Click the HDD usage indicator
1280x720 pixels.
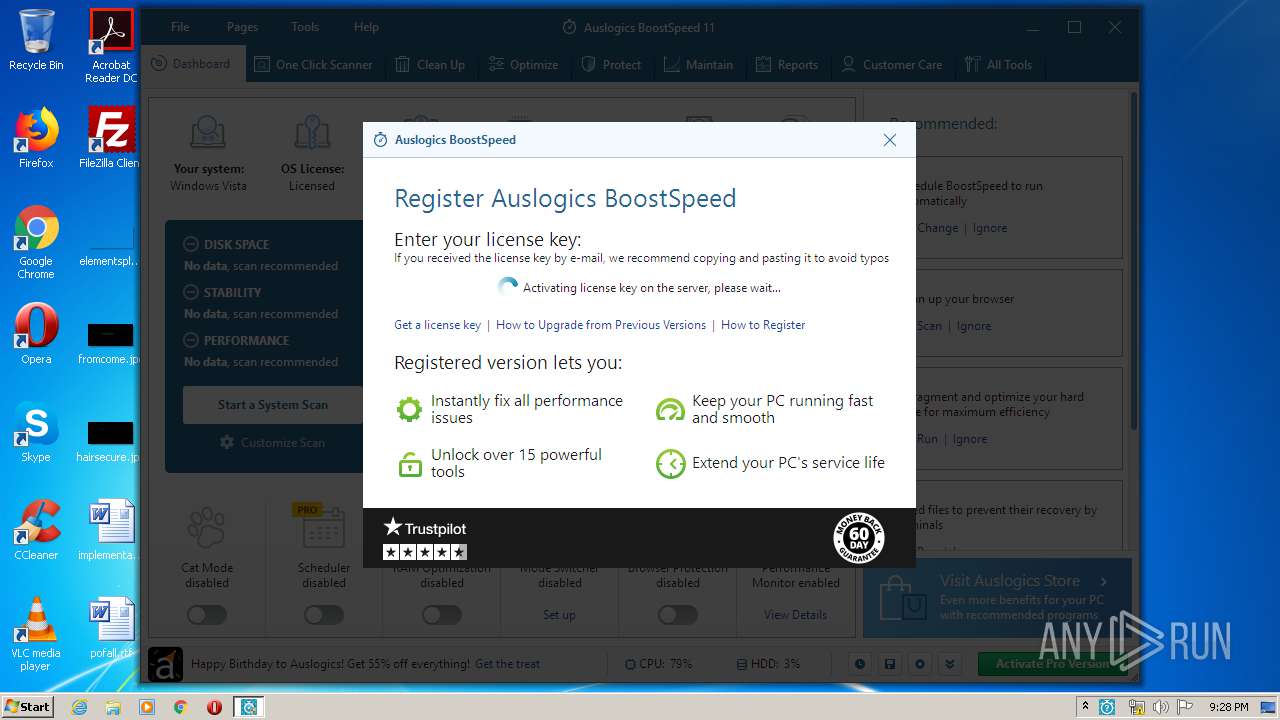coord(768,664)
